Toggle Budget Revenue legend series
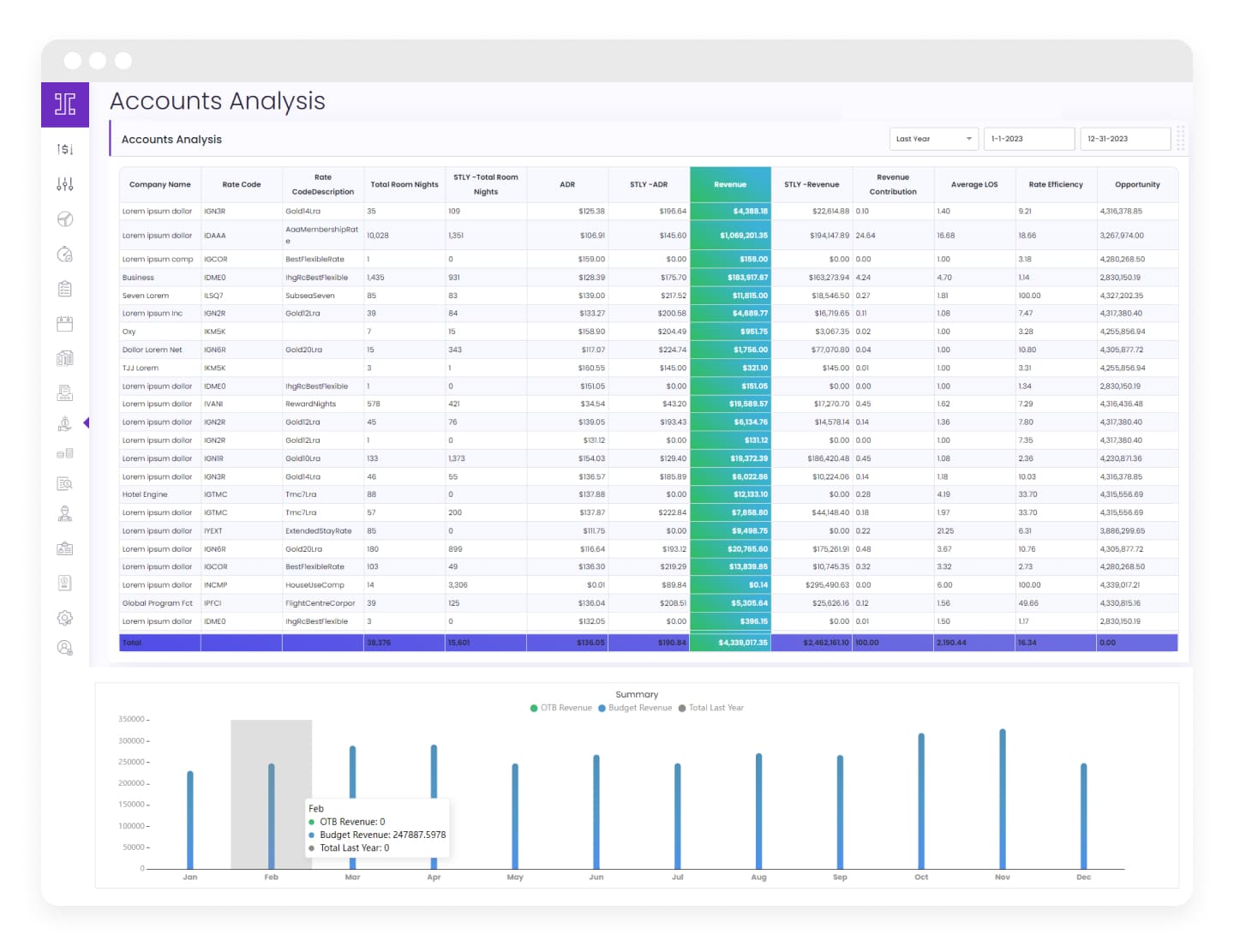This screenshot has width=1234, height=952. point(635,708)
